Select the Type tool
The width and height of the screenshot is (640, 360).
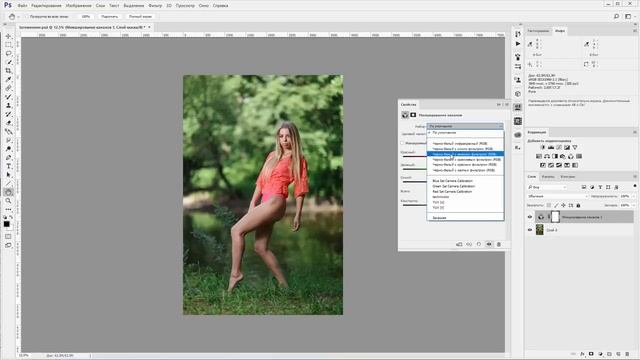coord(9,166)
